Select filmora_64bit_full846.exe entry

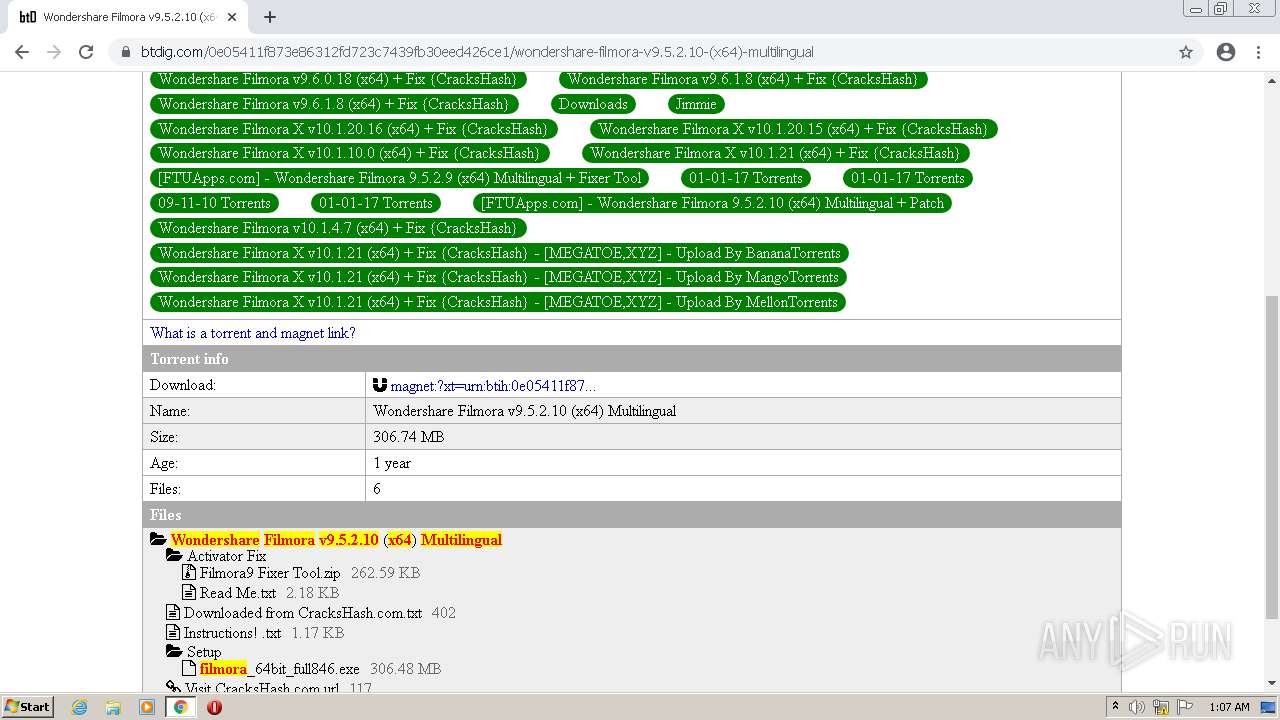tap(280, 668)
